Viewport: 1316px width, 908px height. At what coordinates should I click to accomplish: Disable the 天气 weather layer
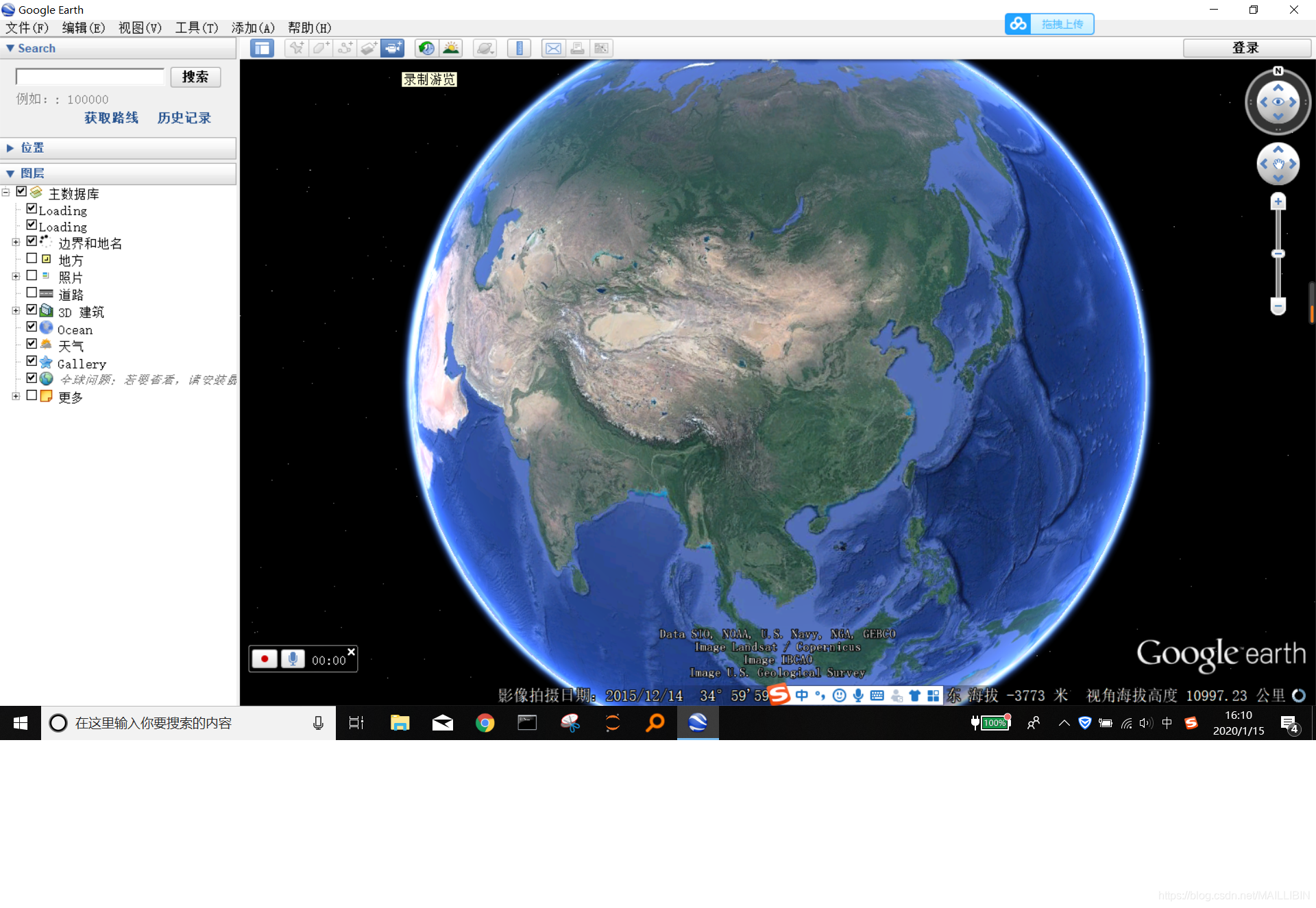tap(32, 343)
